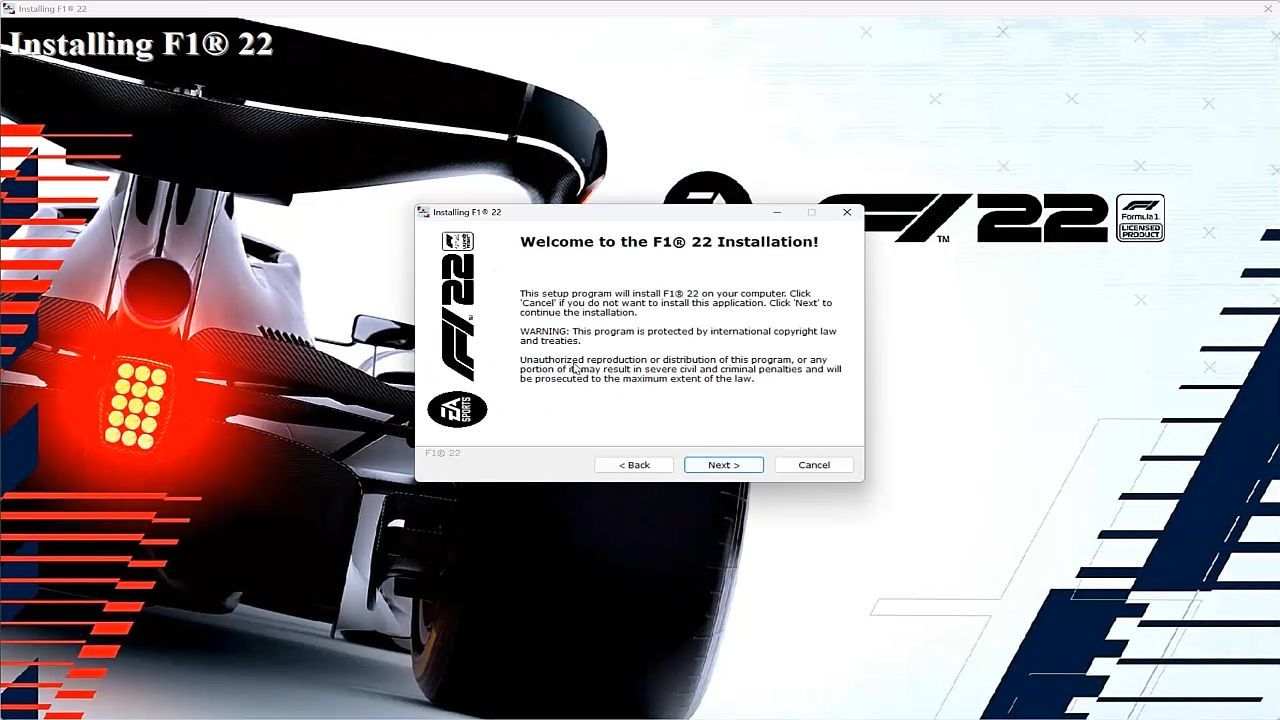Click the large Formula 1 Licensed Product badge
This screenshot has width=1280, height=720.
[x=1141, y=218]
